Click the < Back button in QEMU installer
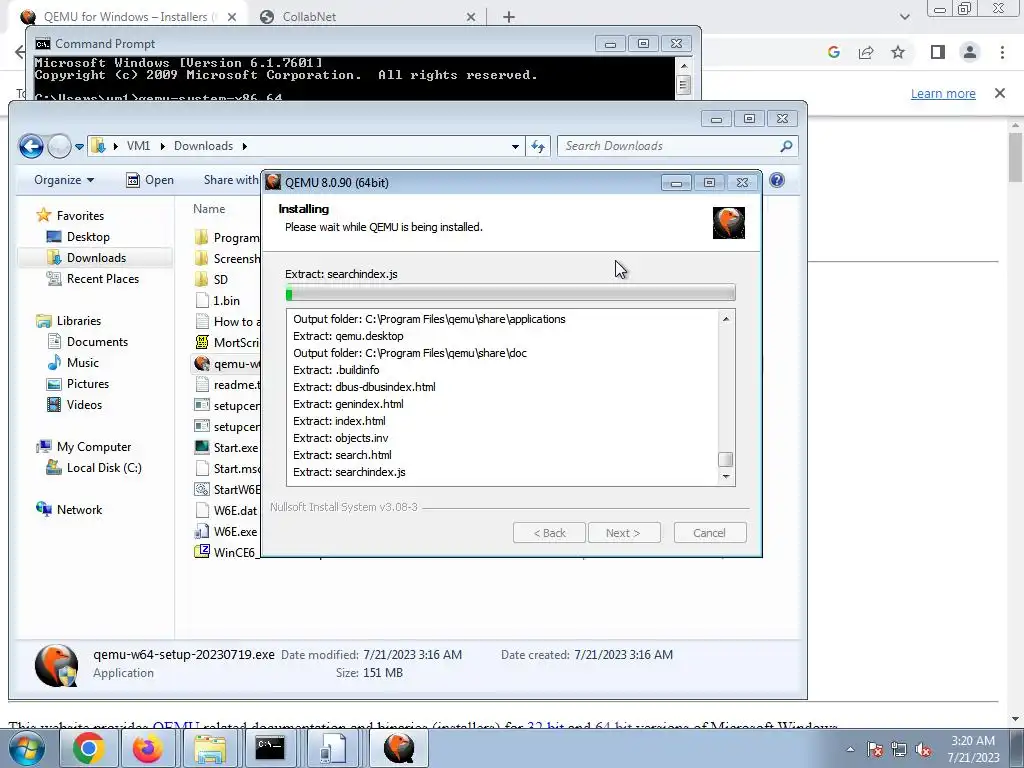This screenshot has width=1024, height=768. coord(549,533)
